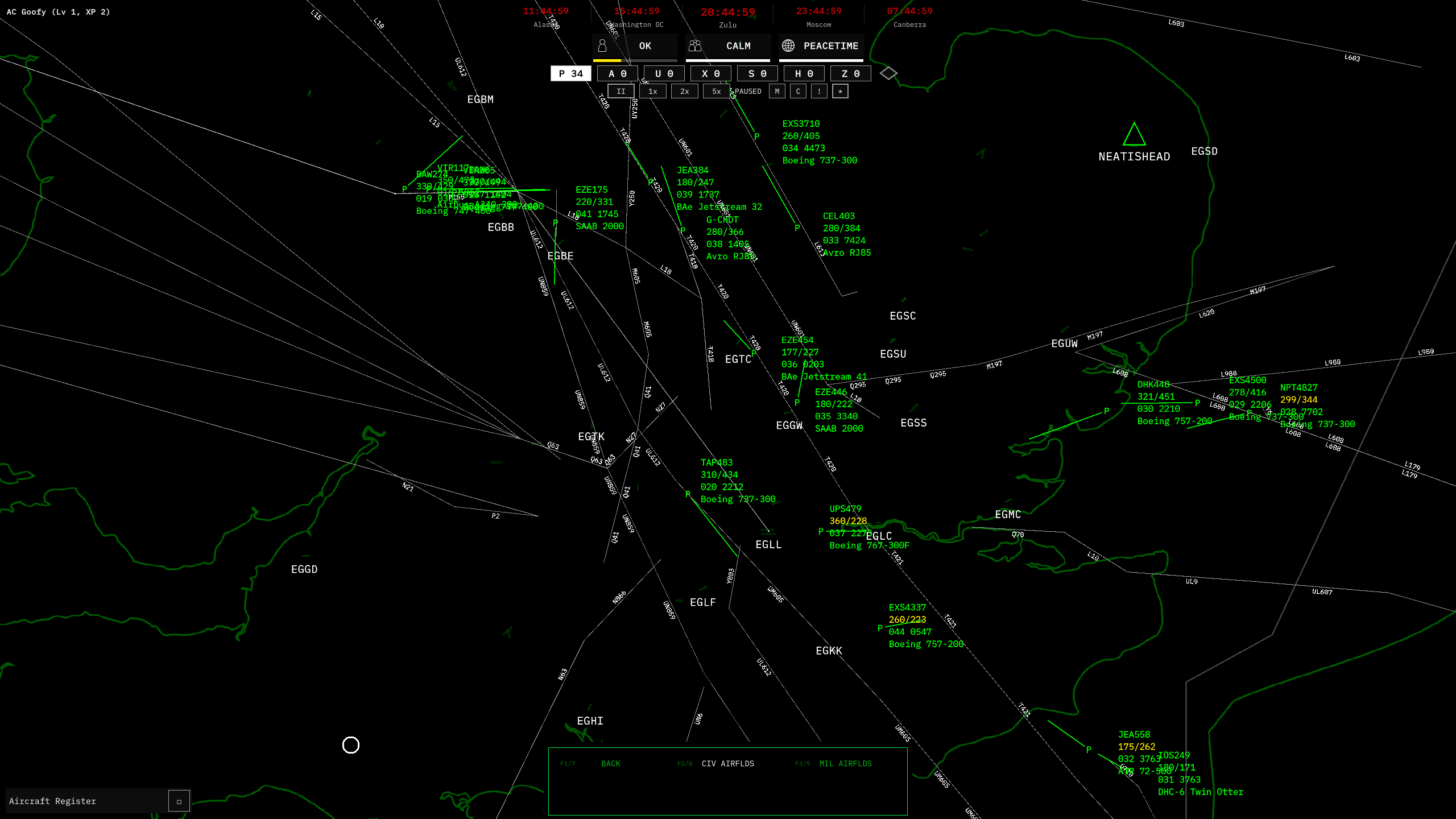The image size is (1456, 819).
Task: Select CIV AIRFLDS menu option
Action: pos(727,763)
